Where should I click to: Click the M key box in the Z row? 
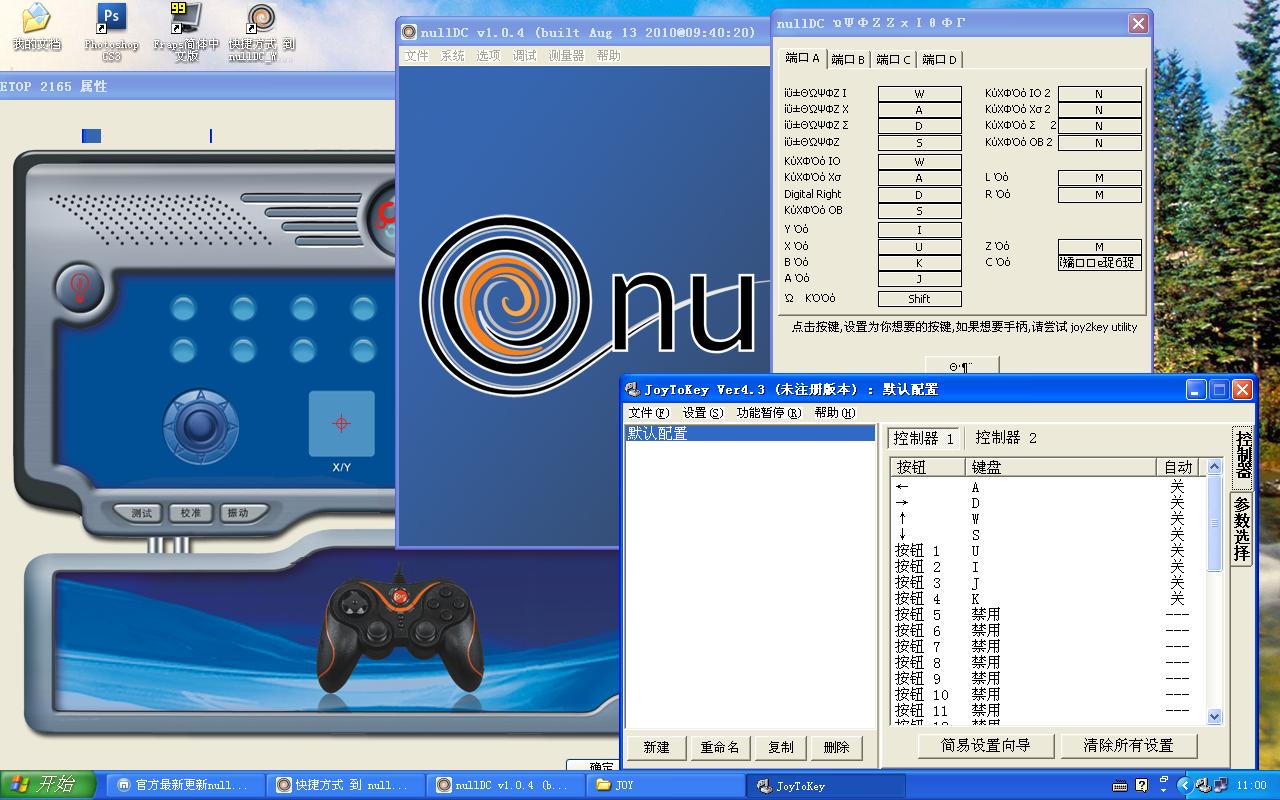(1099, 246)
